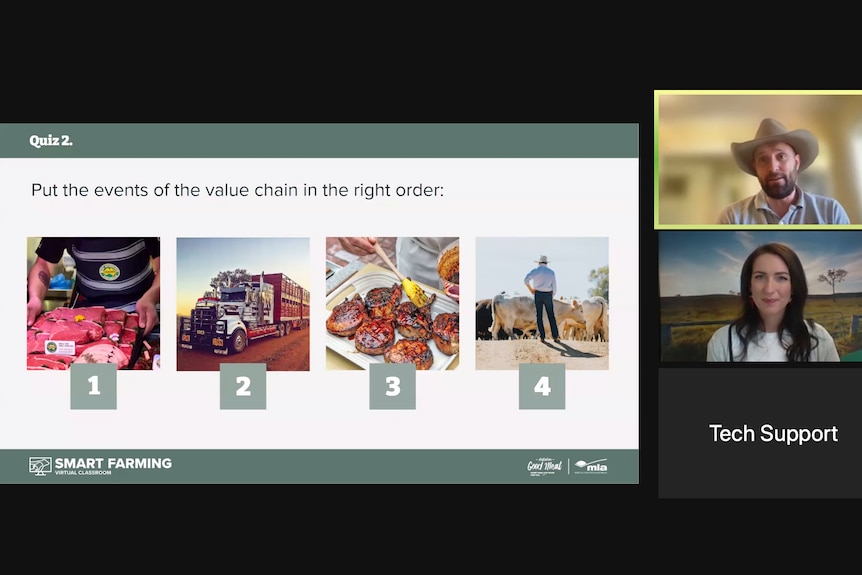
Task: Click the Good Meat logo
Action: coord(544,467)
